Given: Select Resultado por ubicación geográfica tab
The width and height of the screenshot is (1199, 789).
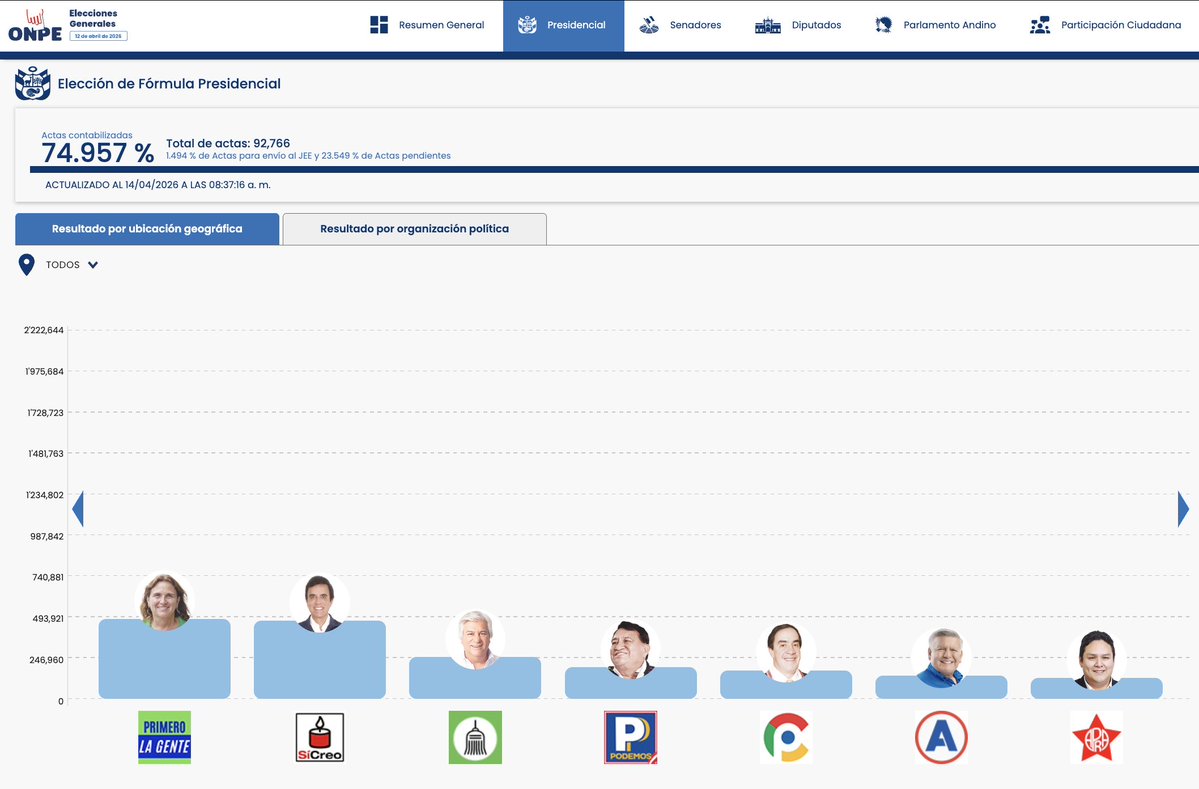Looking at the screenshot, I should coord(147,229).
